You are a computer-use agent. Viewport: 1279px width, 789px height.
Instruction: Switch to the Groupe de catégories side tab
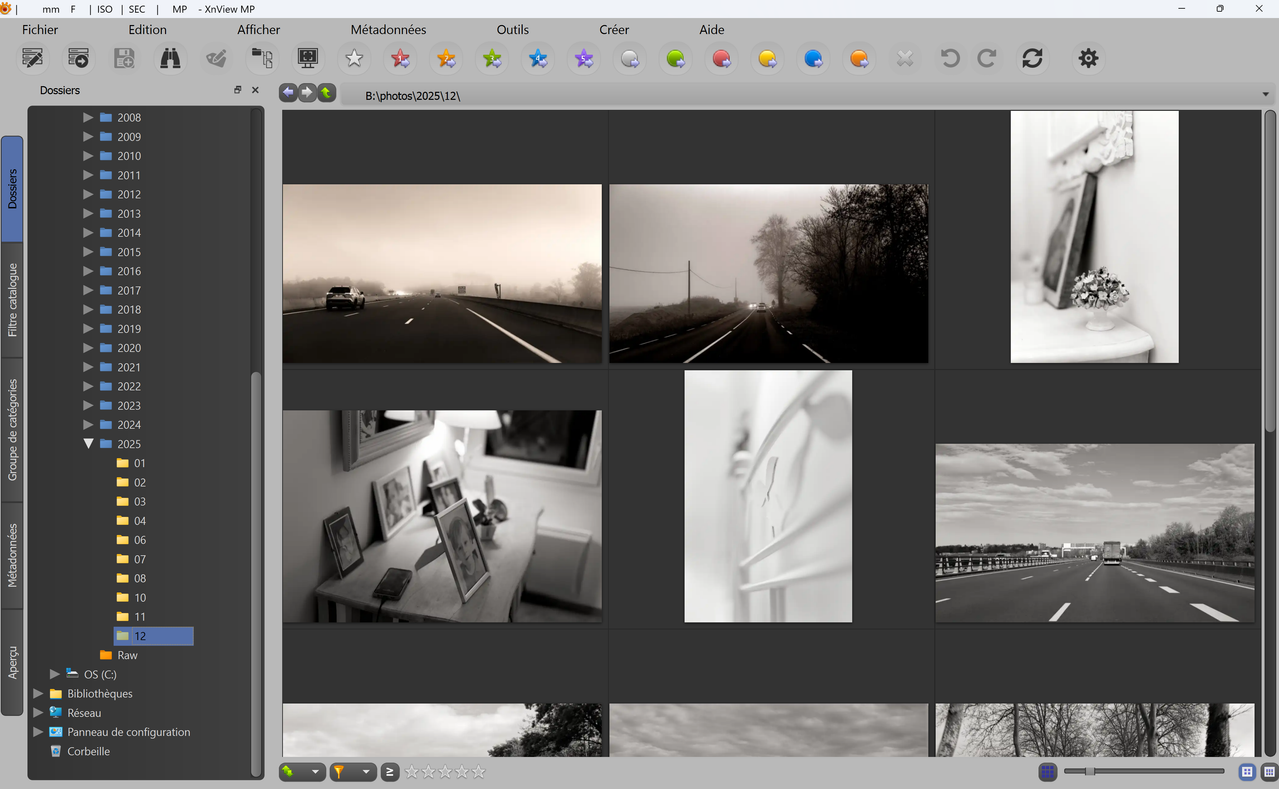pyautogui.click(x=12, y=430)
